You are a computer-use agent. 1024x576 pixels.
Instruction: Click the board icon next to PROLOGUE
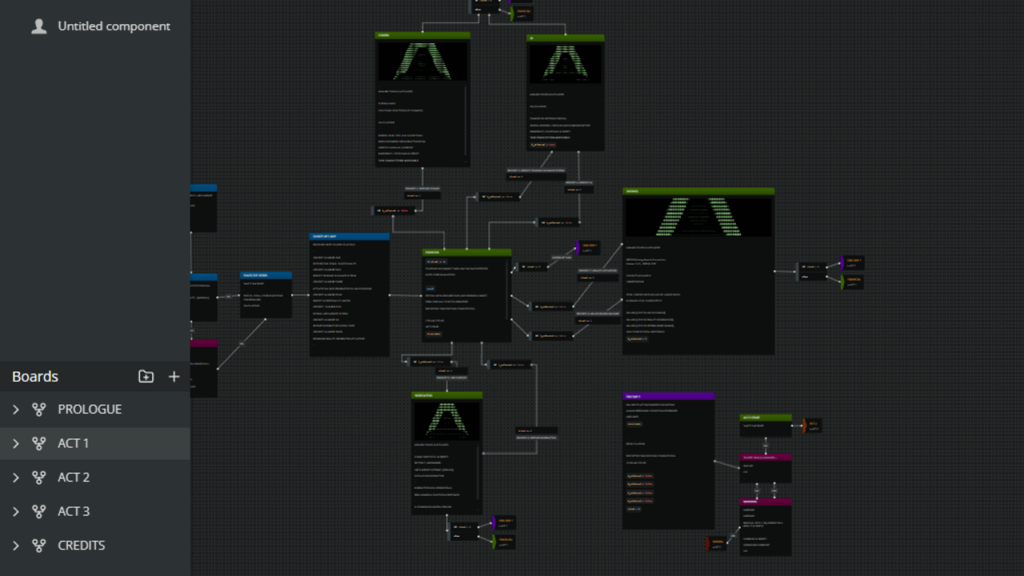(39, 409)
